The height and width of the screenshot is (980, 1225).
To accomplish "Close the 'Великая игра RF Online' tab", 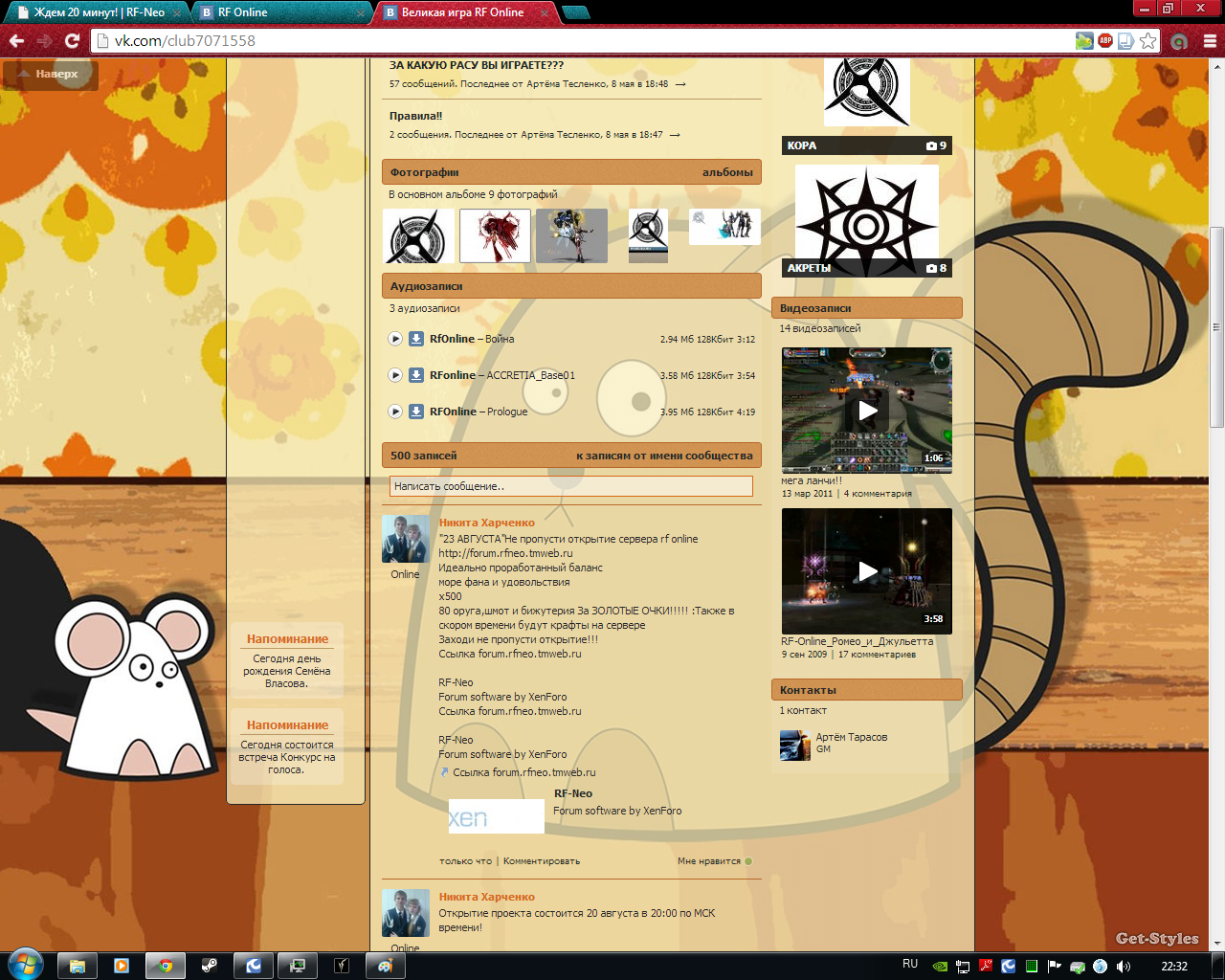I will pyautogui.click(x=545, y=13).
